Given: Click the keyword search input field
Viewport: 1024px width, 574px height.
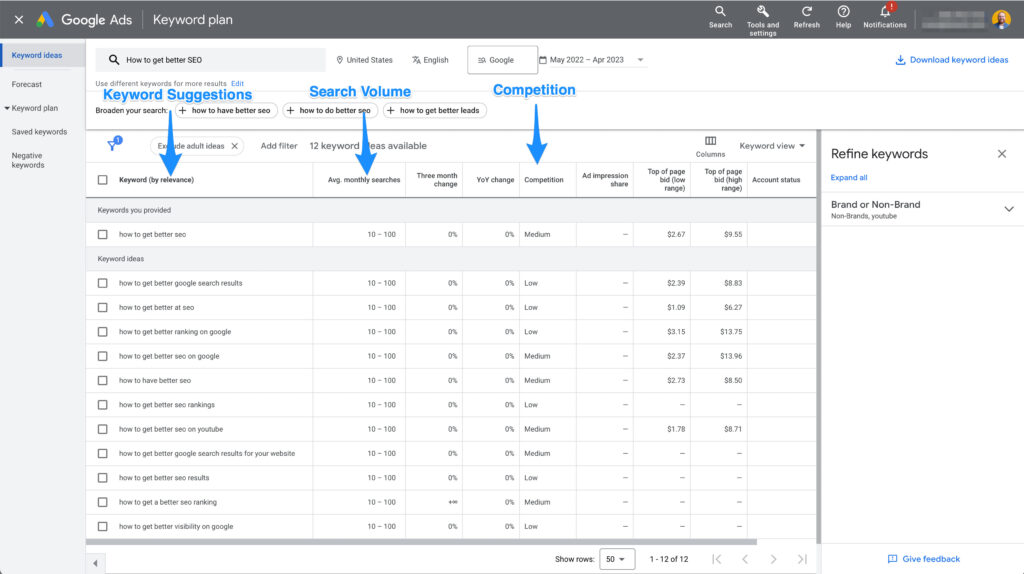Looking at the screenshot, I should pos(220,60).
